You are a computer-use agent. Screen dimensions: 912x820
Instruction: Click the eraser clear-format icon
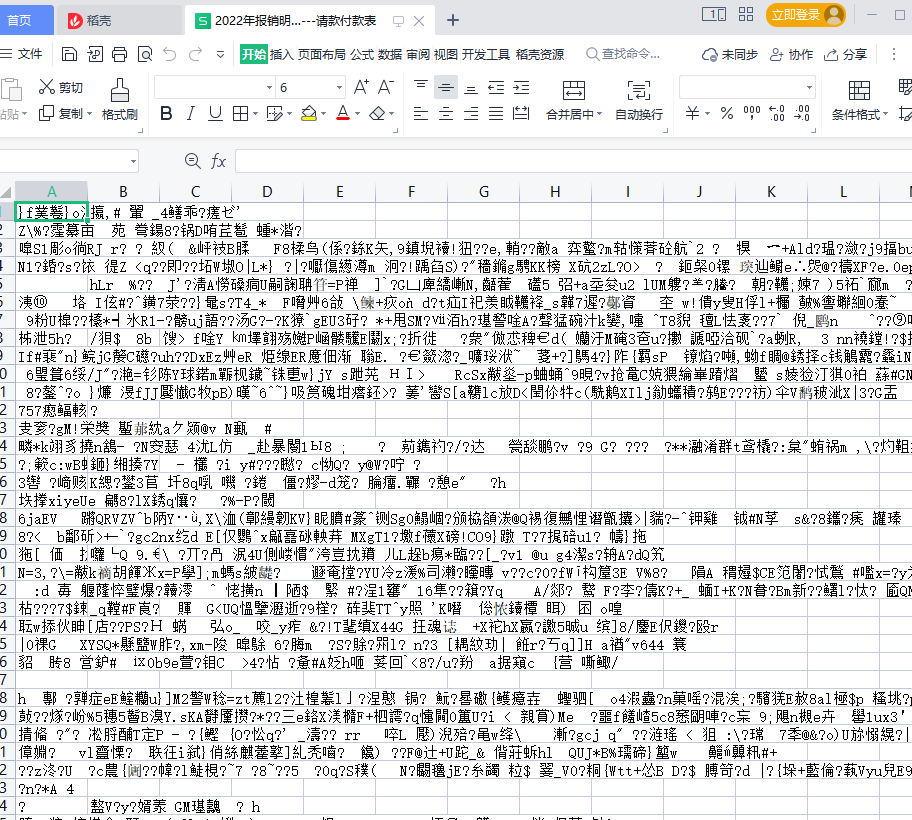377,113
